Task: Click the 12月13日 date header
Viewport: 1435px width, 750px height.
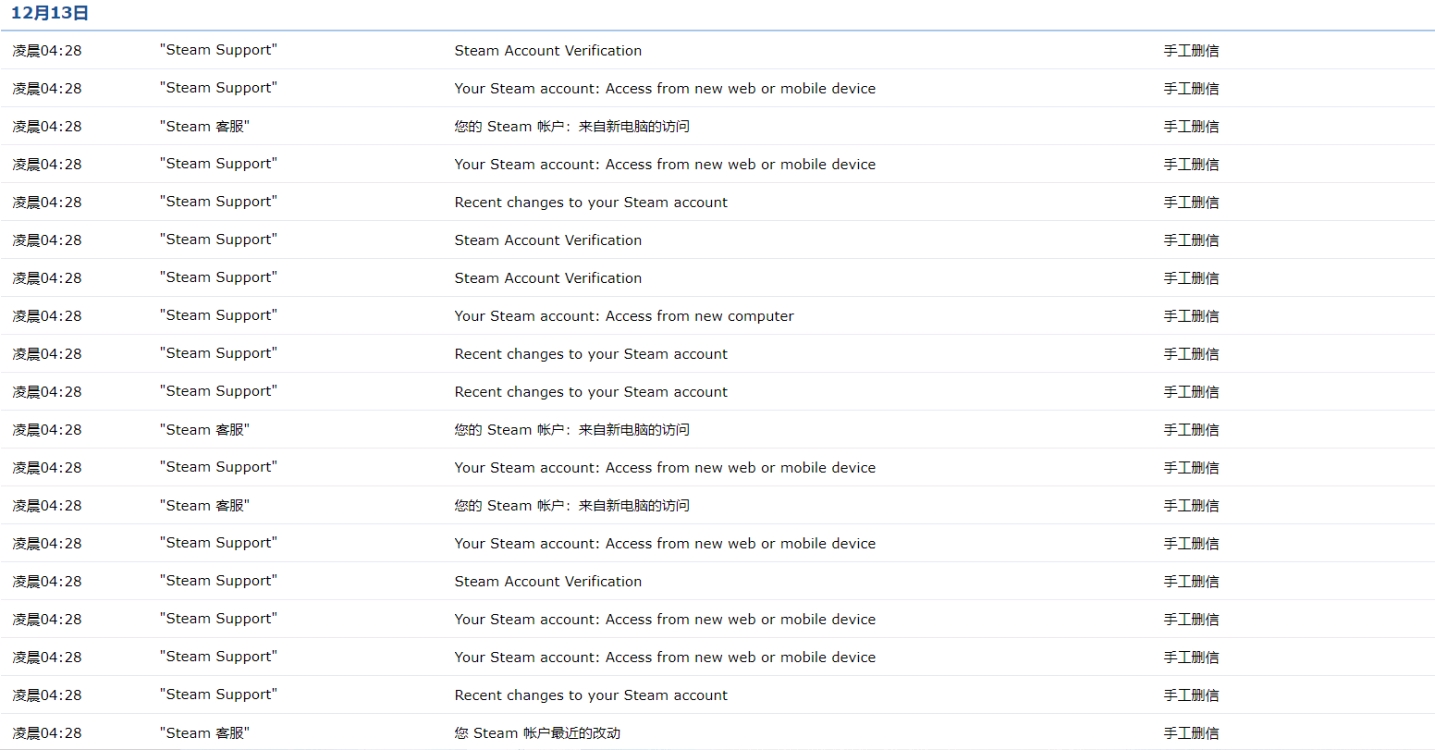Action: point(50,13)
